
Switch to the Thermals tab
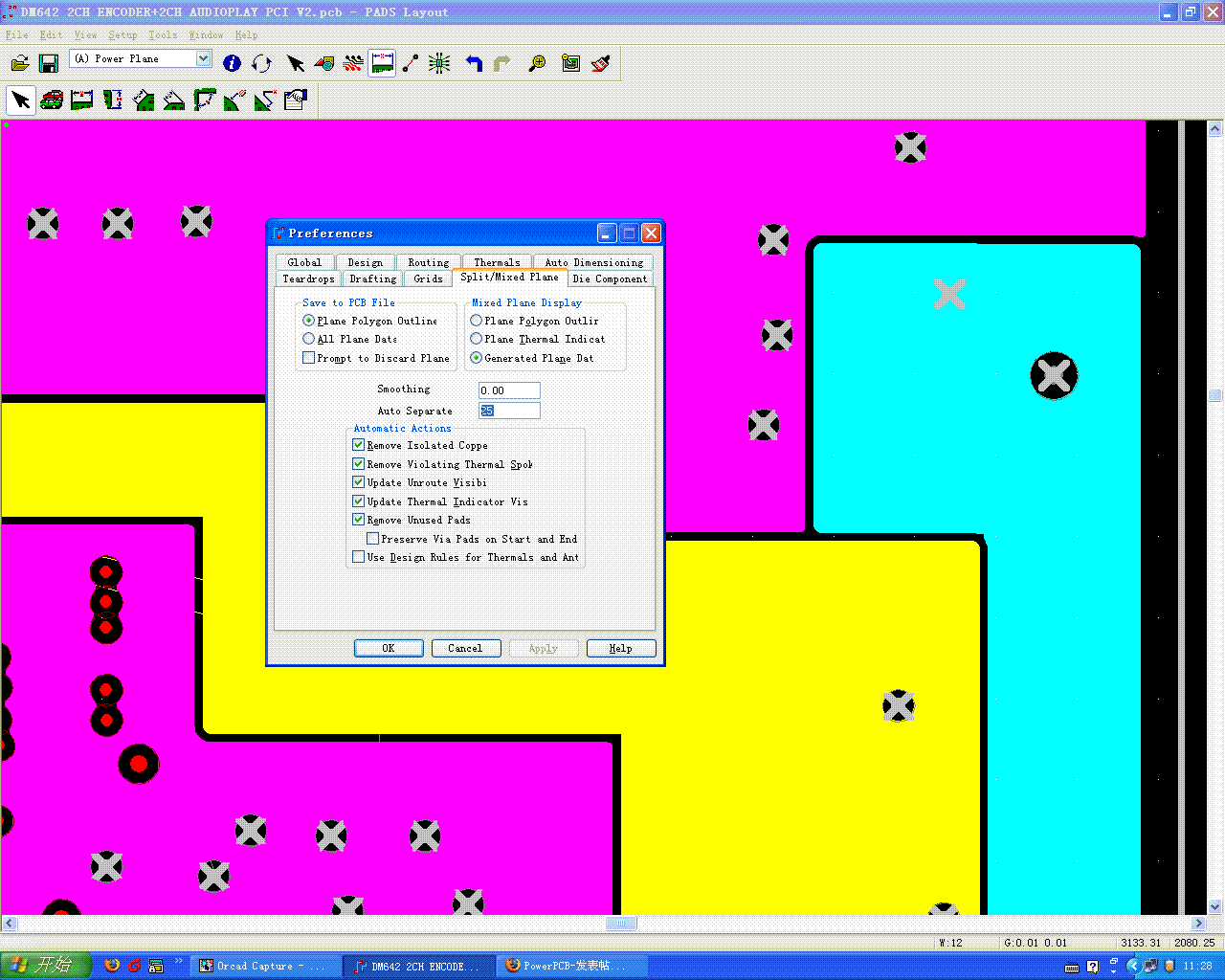point(497,262)
